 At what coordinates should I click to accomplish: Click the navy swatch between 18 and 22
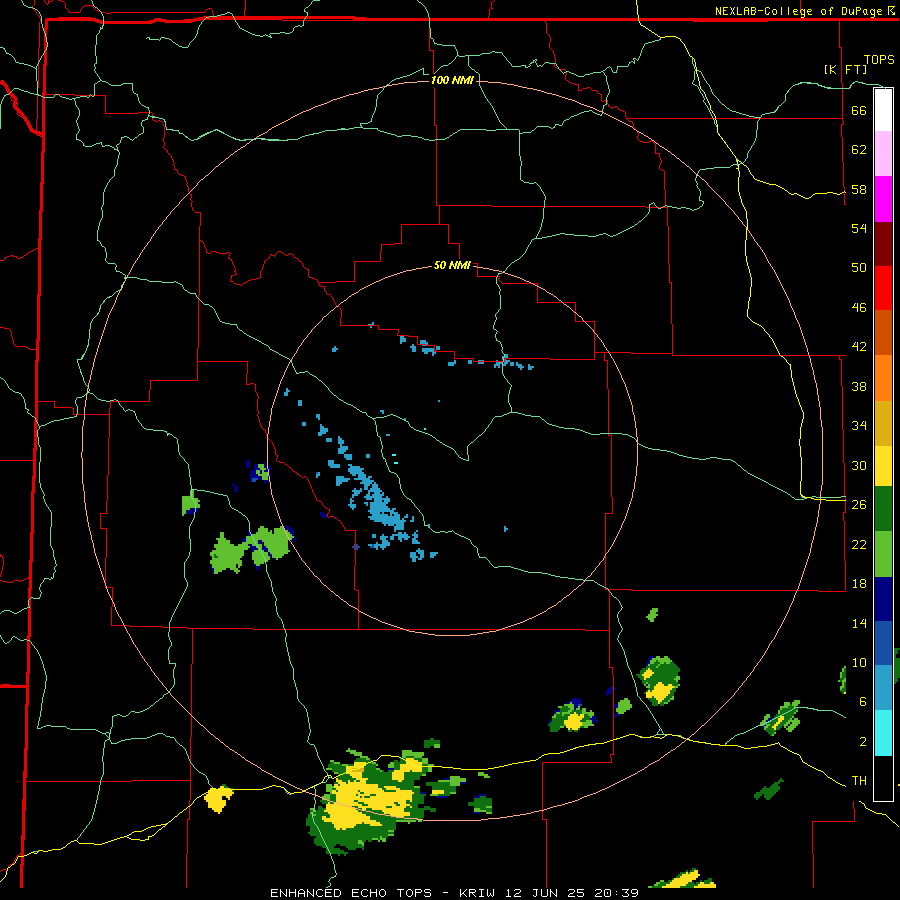(x=883, y=599)
